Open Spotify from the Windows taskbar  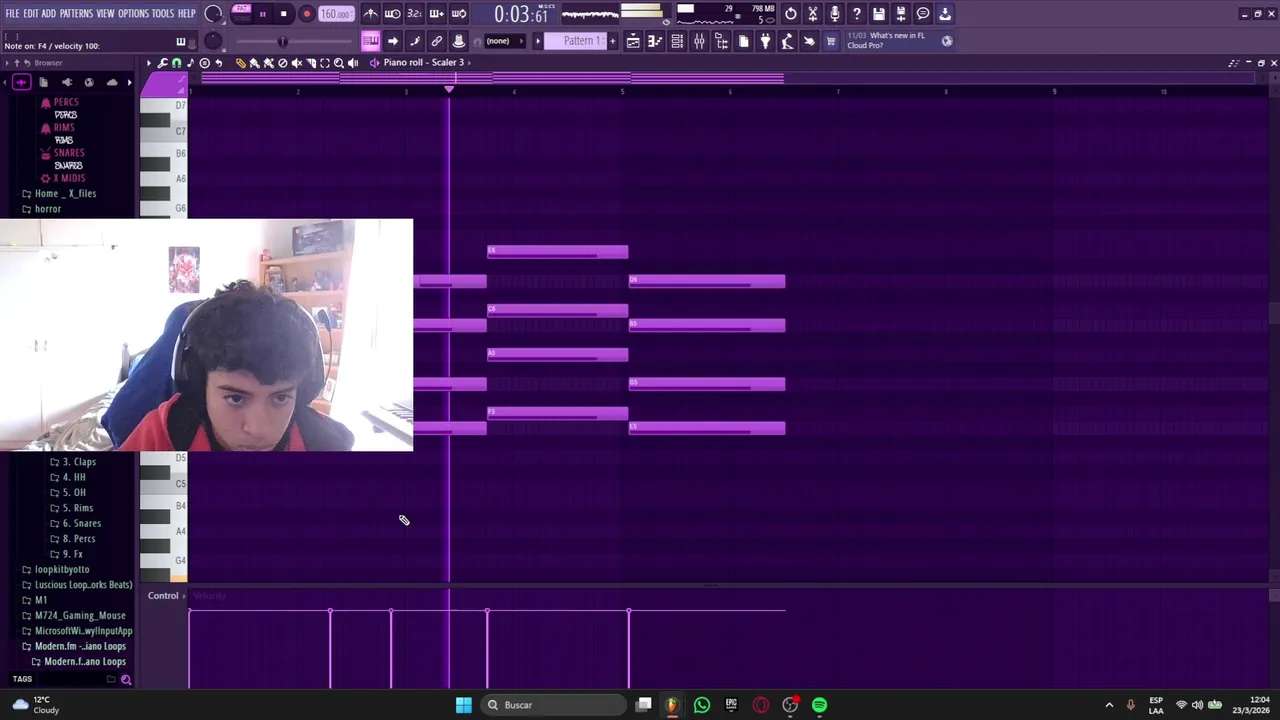coord(819,705)
